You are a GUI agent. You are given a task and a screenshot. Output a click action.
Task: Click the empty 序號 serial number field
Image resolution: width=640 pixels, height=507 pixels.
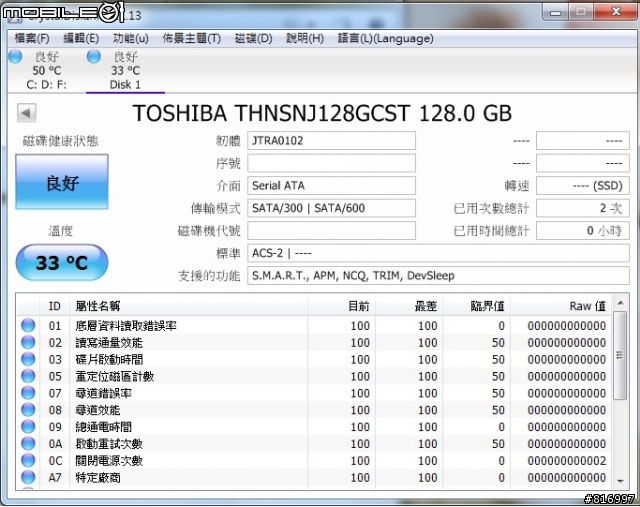pos(331,163)
